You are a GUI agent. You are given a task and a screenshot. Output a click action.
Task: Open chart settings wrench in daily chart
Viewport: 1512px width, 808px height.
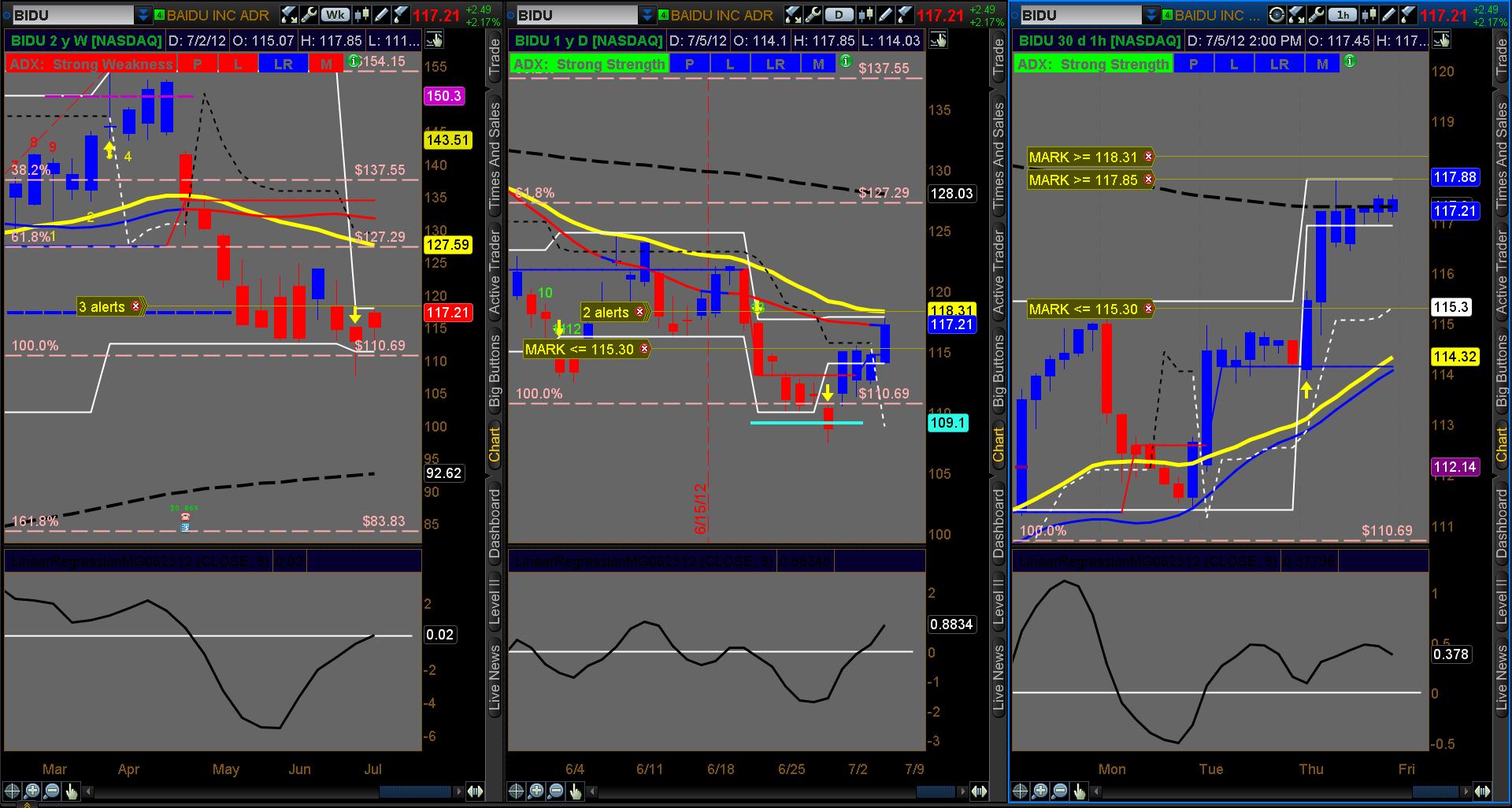pyautogui.click(x=813, y=15)
